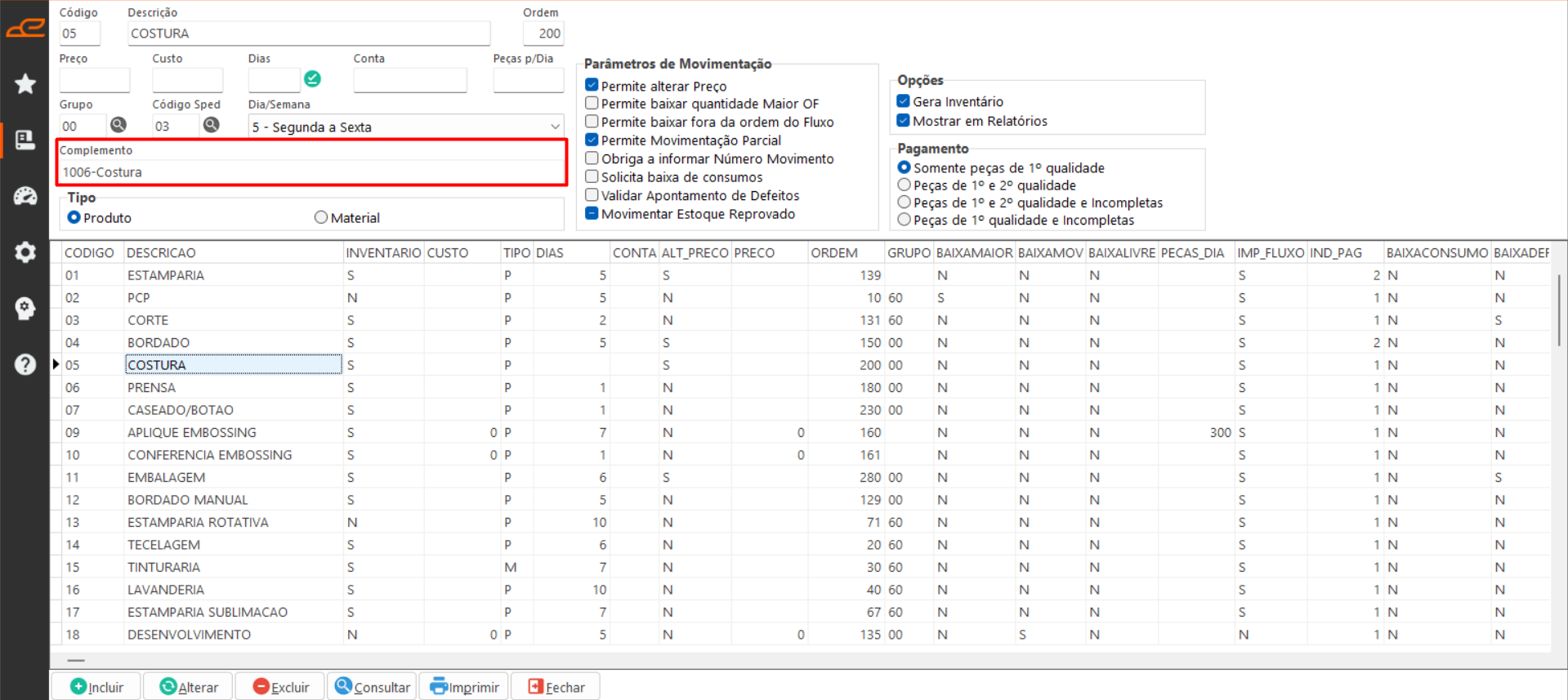Click the help question mark icon
Screen dimensions: 1568x700
tap(25, 364)
